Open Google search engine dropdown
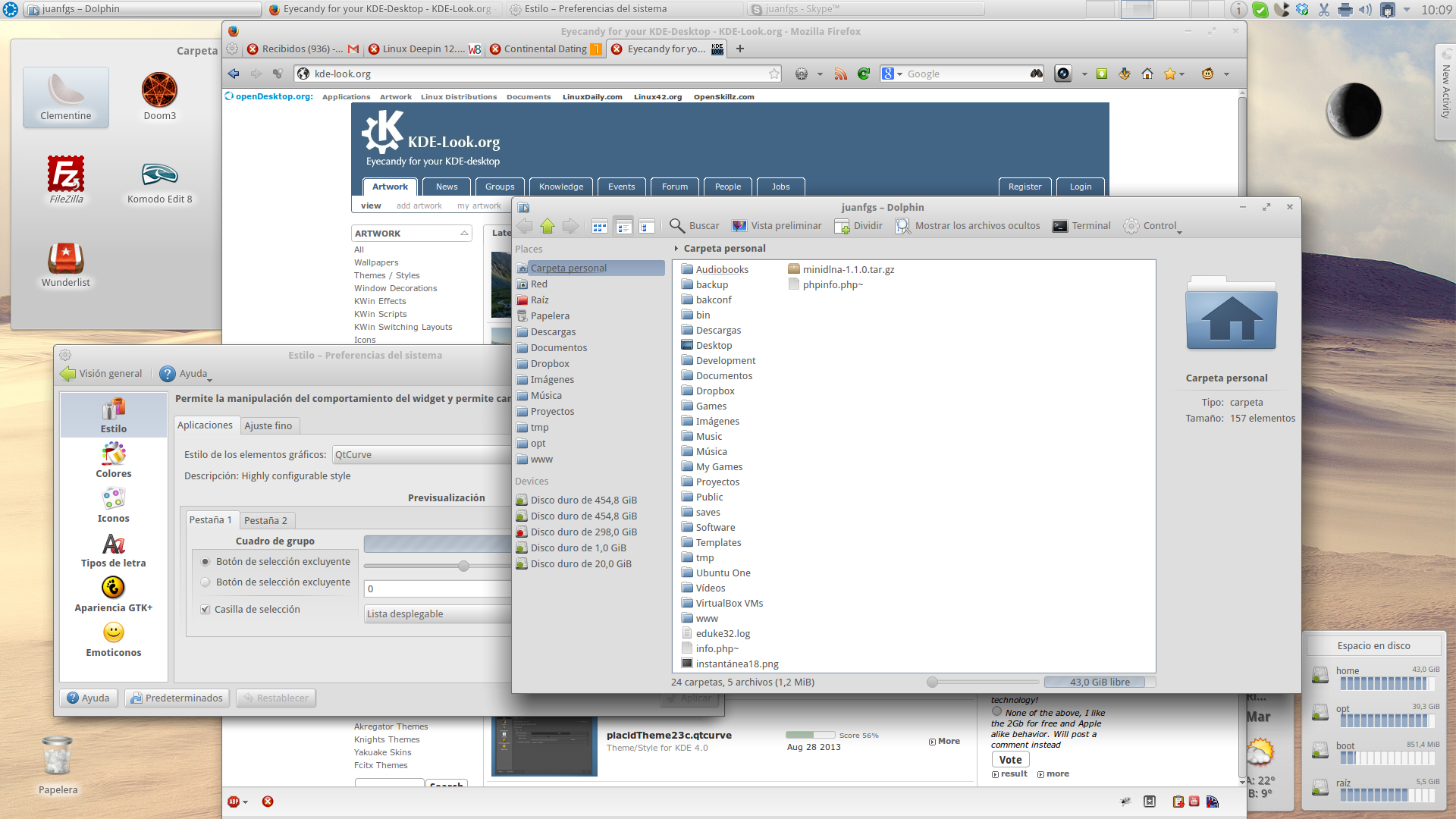This screenshot has width=1456, height=819. 892,74
